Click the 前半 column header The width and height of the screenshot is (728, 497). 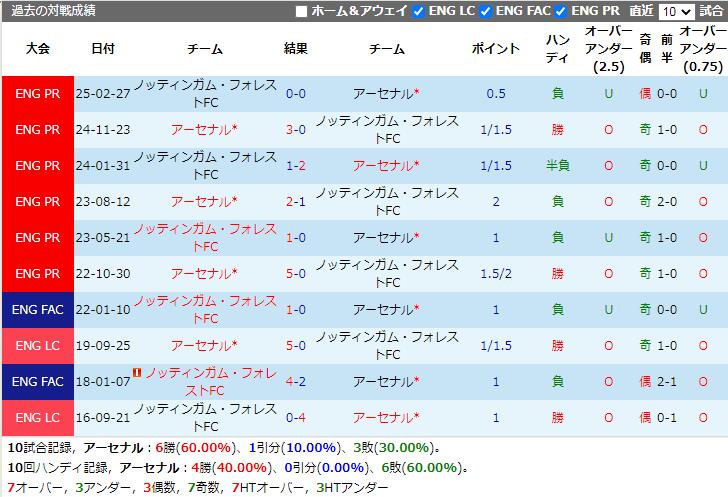point(667,49)
